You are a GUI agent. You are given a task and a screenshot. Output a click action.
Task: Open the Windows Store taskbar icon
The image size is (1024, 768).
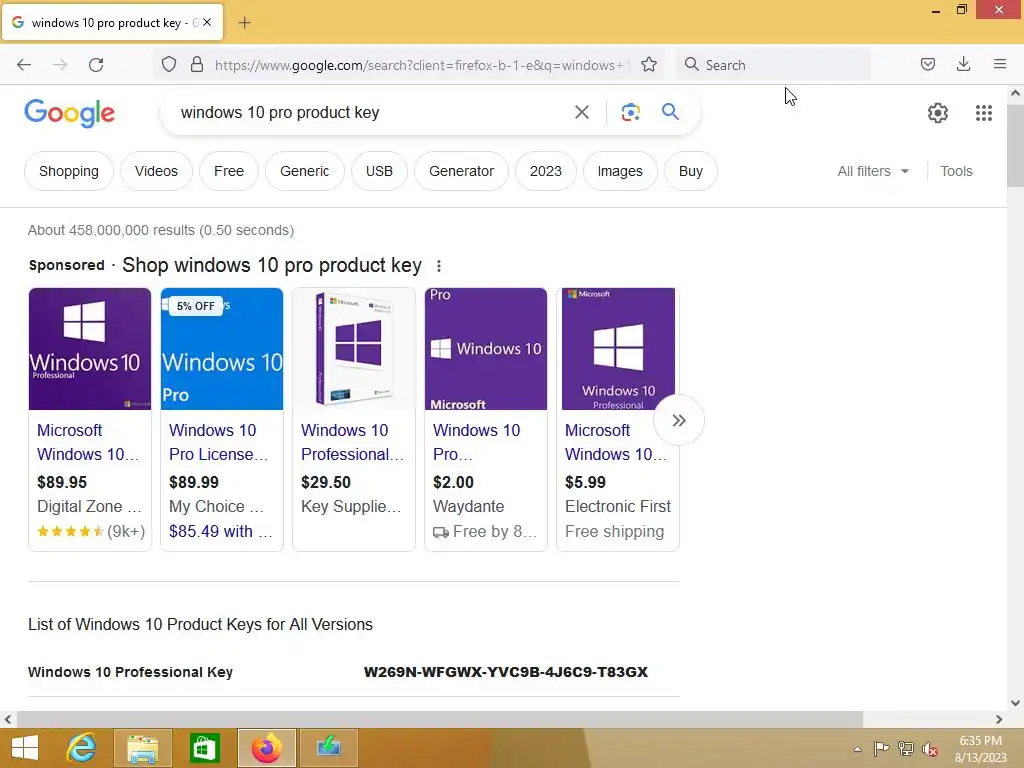click(204, 748)
